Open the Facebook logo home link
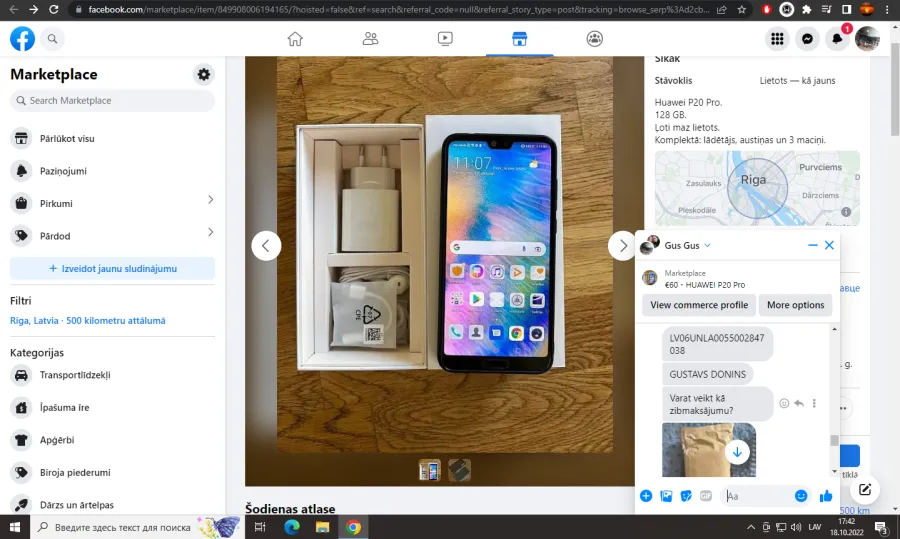Viewport: 900px width, 539px height. [x=22, y=39]
